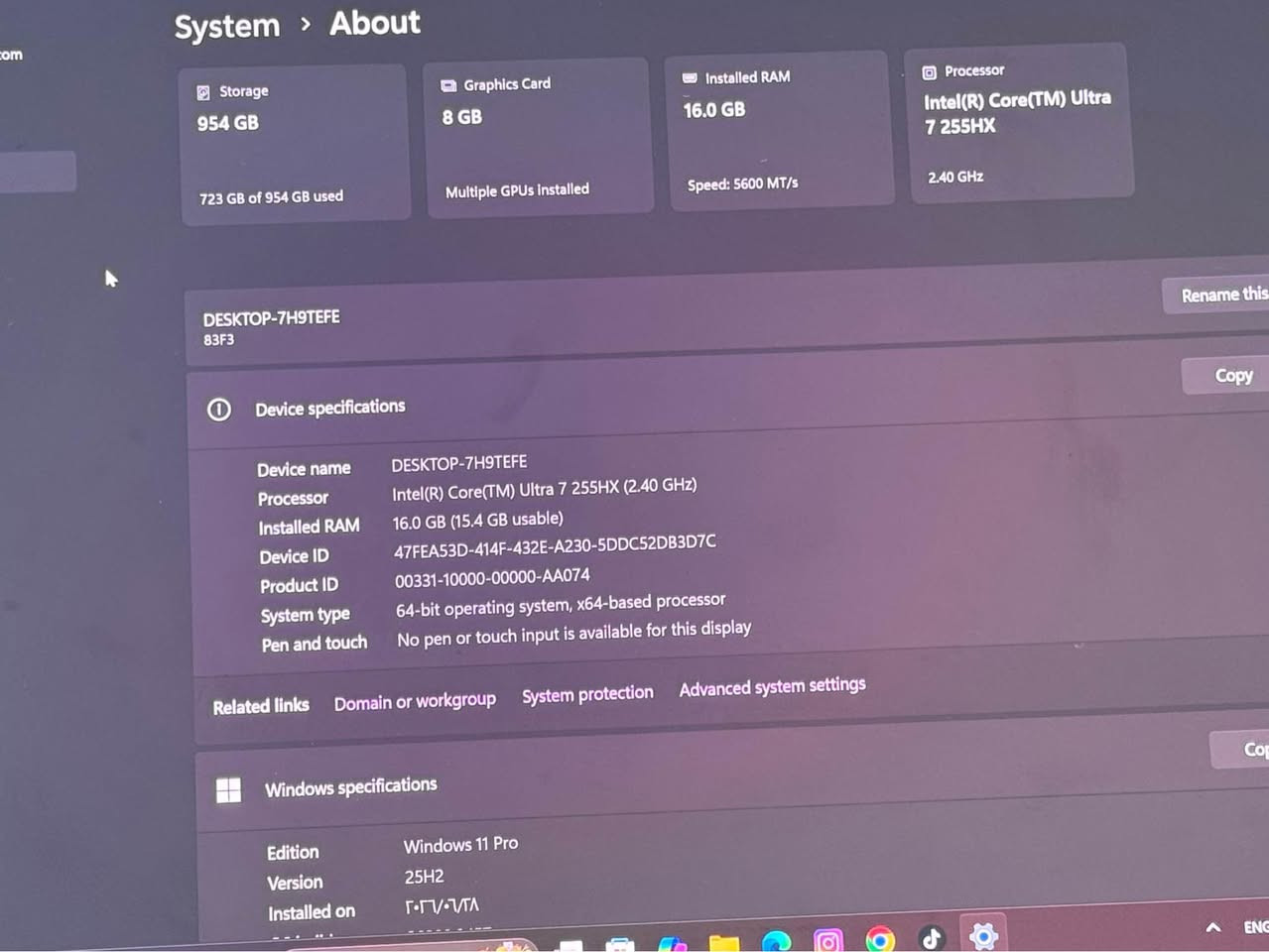Click 'Speed: 5600 MT/s' text
The image size is (1269, 952).
(742, 183)
